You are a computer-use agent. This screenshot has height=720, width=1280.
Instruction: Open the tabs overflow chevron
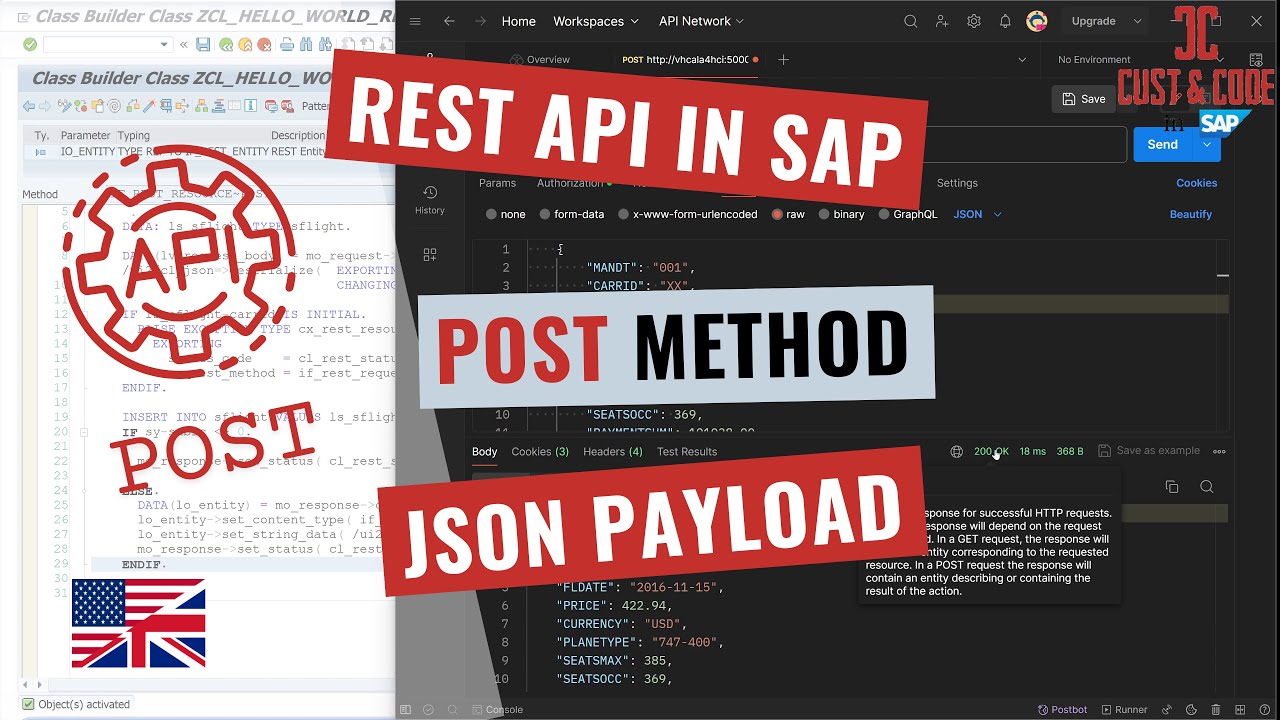[x=1022, y=60]
